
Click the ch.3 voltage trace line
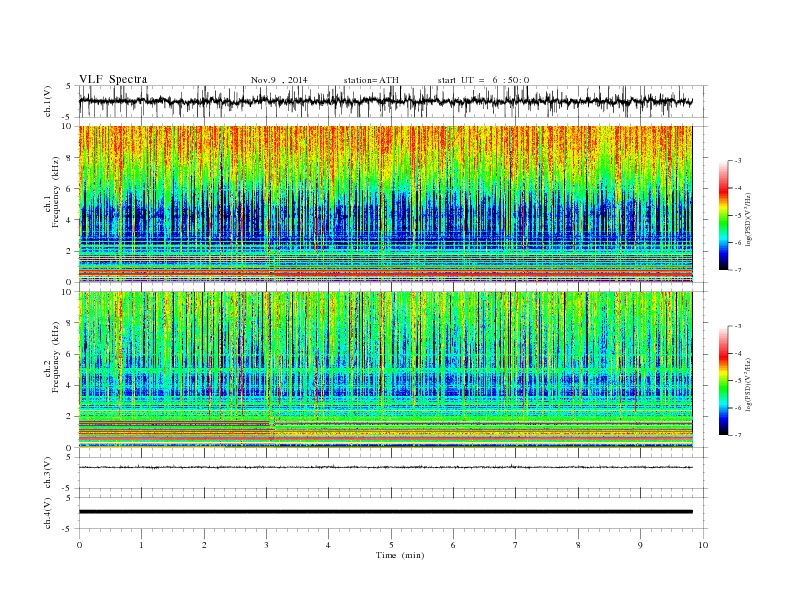385,467
